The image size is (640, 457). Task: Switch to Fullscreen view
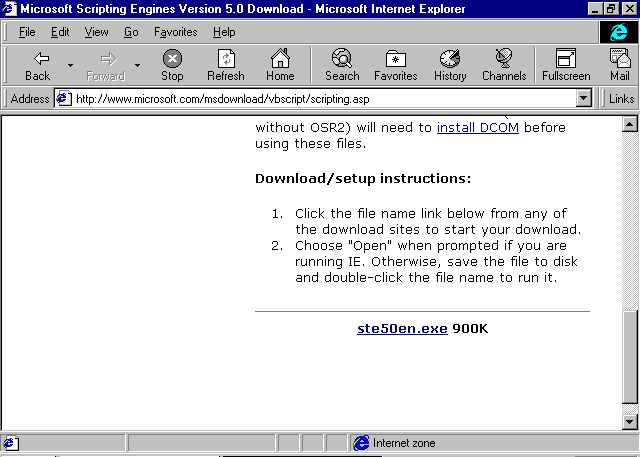pos(566,65)
